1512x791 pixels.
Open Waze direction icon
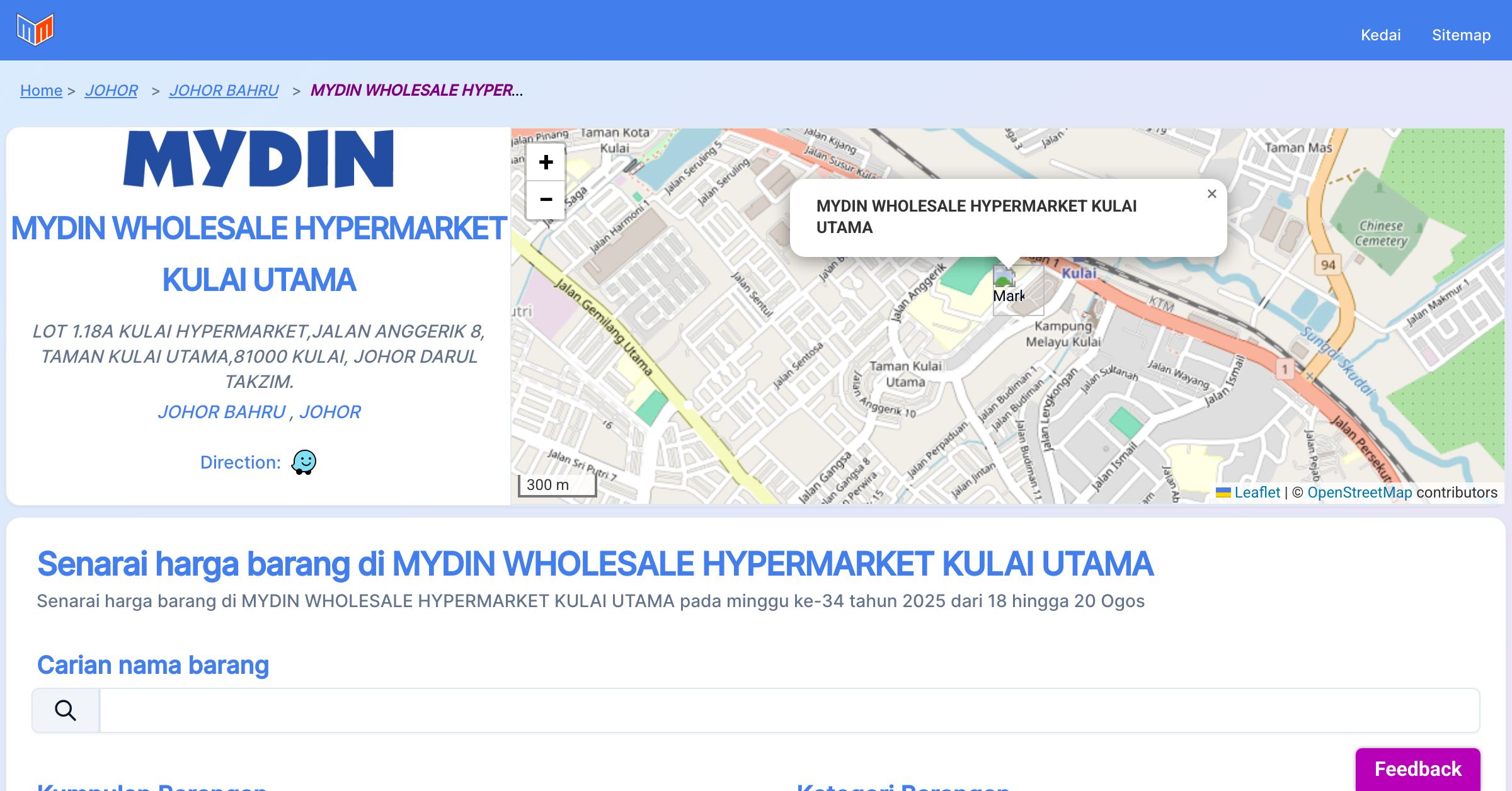304,462
